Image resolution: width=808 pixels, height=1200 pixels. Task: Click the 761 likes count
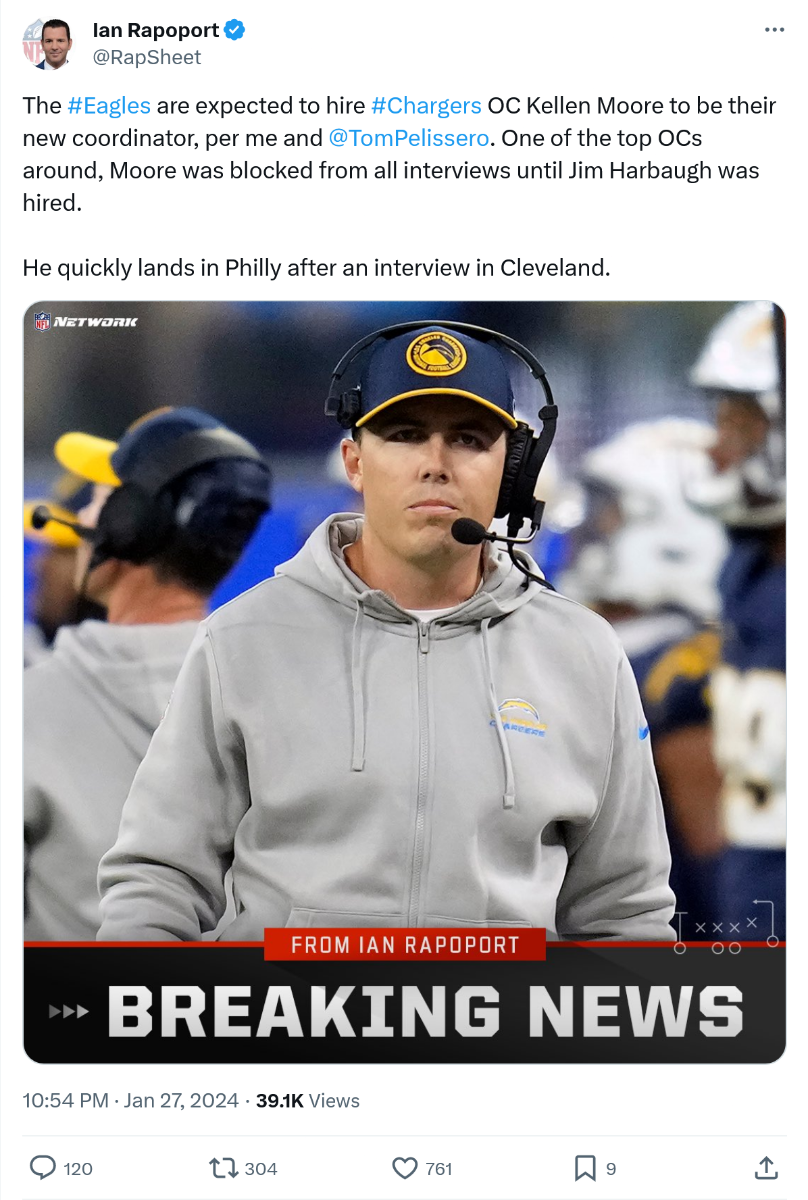coord(438,1168)
